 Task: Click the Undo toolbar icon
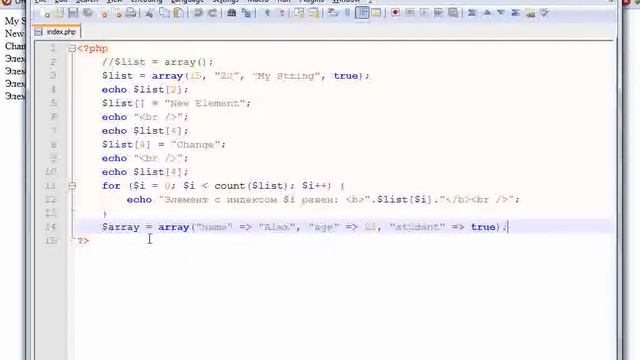(x=198, y=13)
